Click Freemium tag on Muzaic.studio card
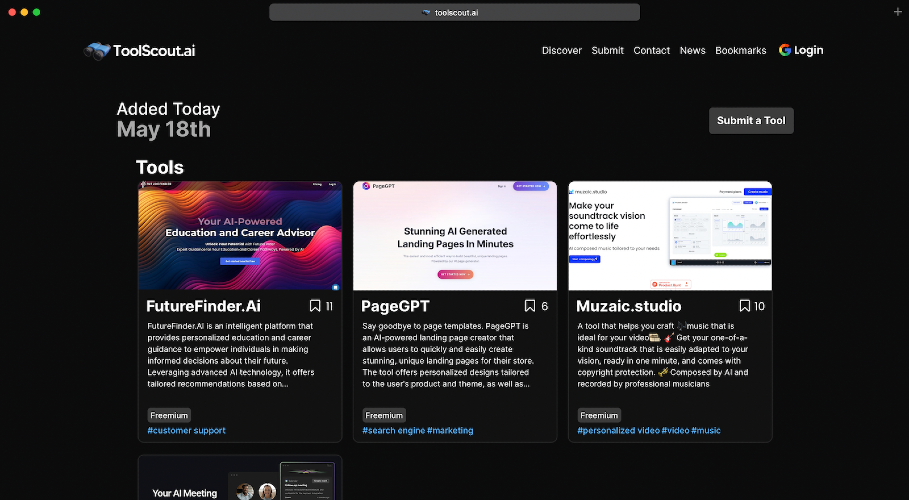Viewport: 909px width, 500px height. pos(599,415)
